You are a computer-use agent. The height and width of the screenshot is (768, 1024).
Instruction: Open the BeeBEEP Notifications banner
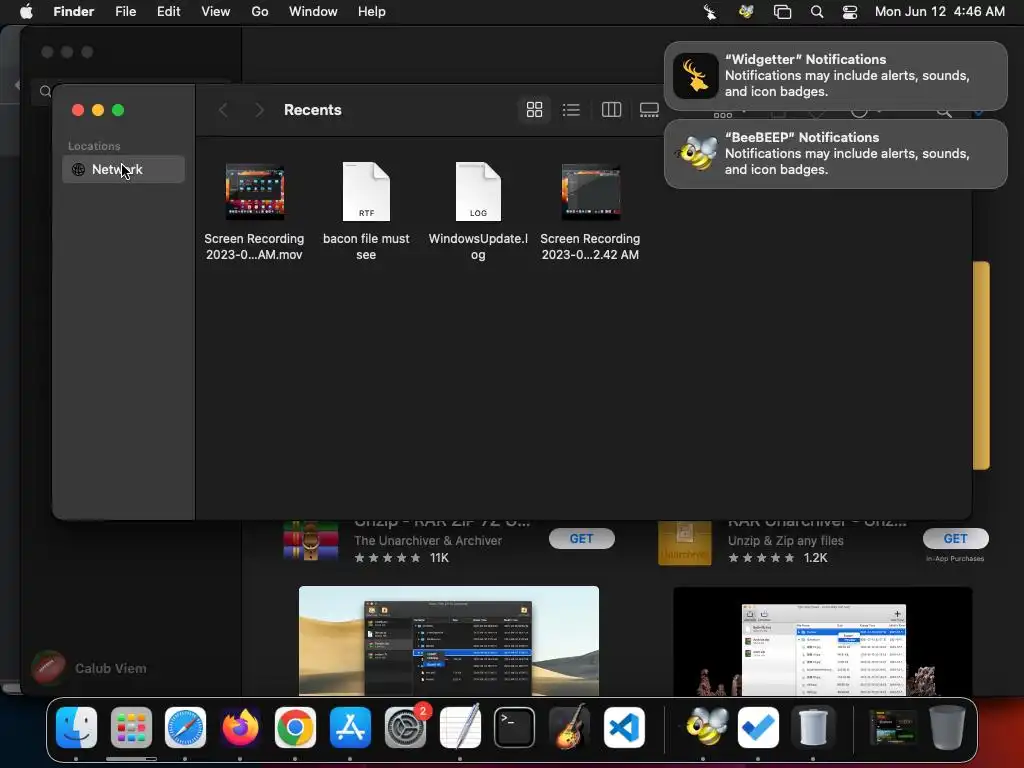point(835,153)
